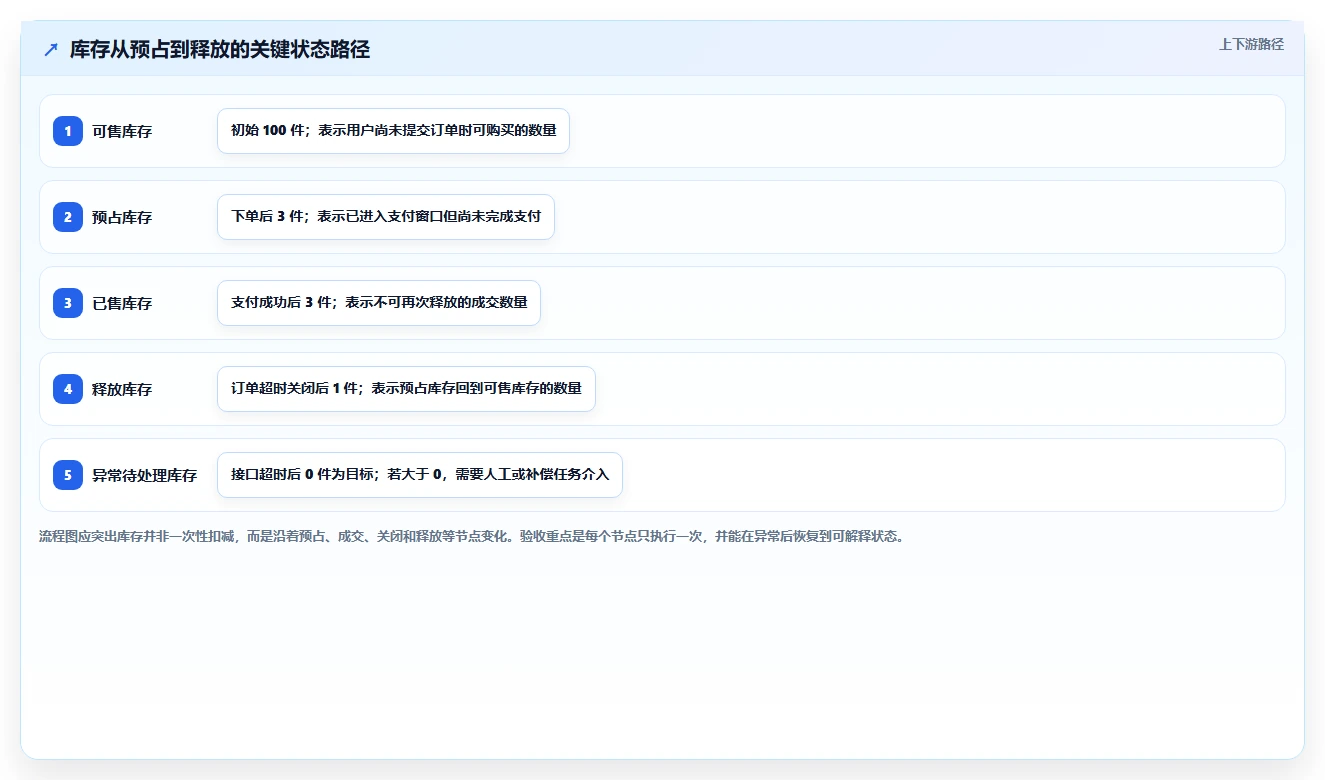Click the chip reading 下单后 3 件
Viewport: 1325px width, 780px height.
[x=386, y=217]
